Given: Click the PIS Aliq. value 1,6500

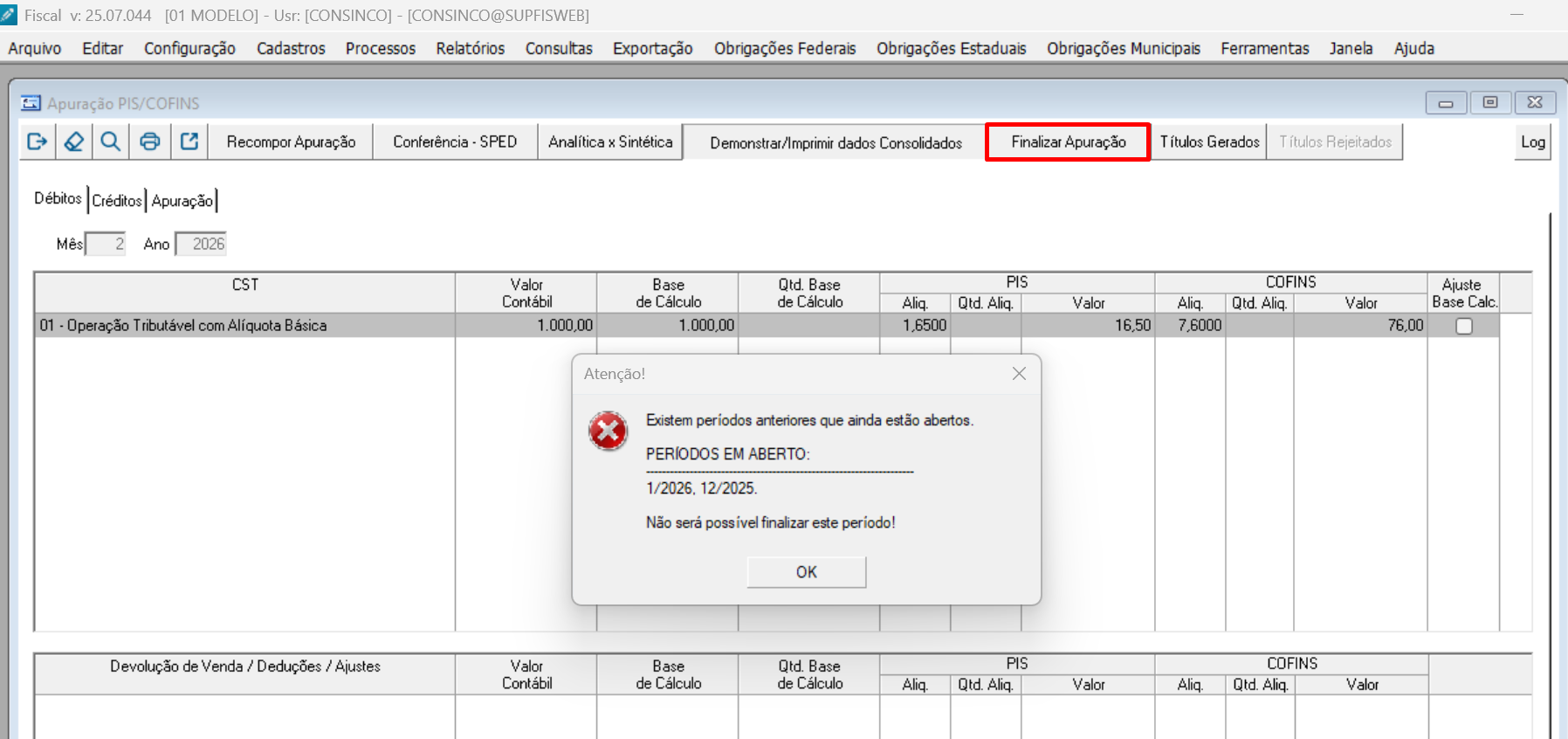Looking at the screenshot, I should coord(915,325).
